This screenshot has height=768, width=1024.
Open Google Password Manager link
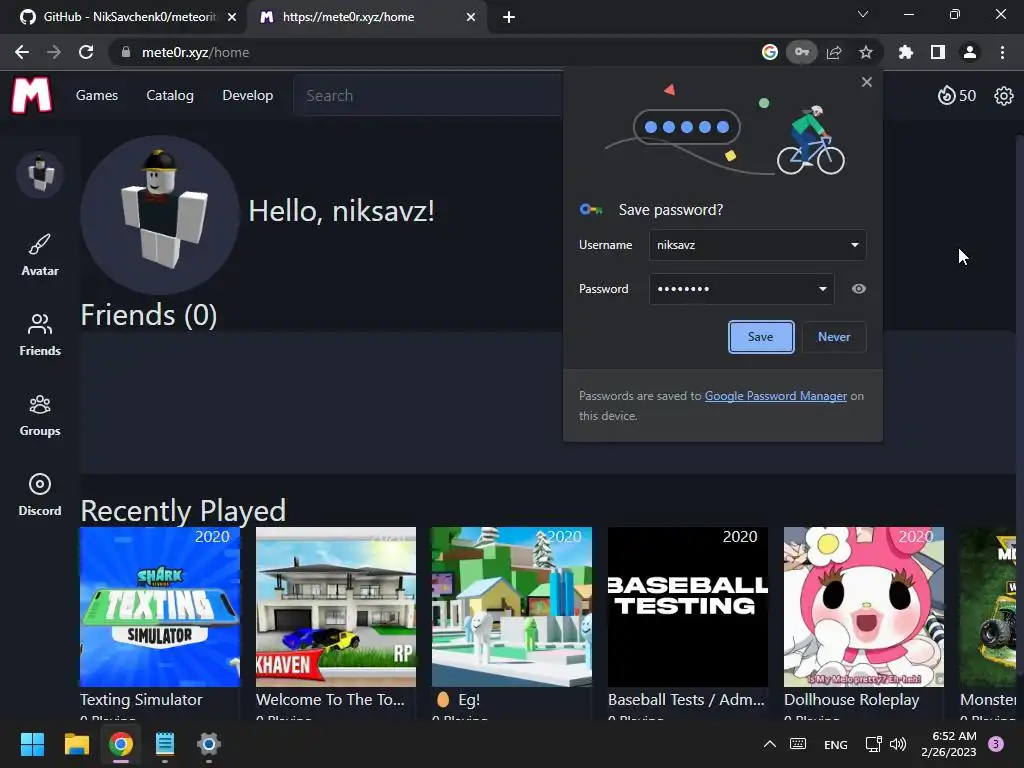[775, 396]
